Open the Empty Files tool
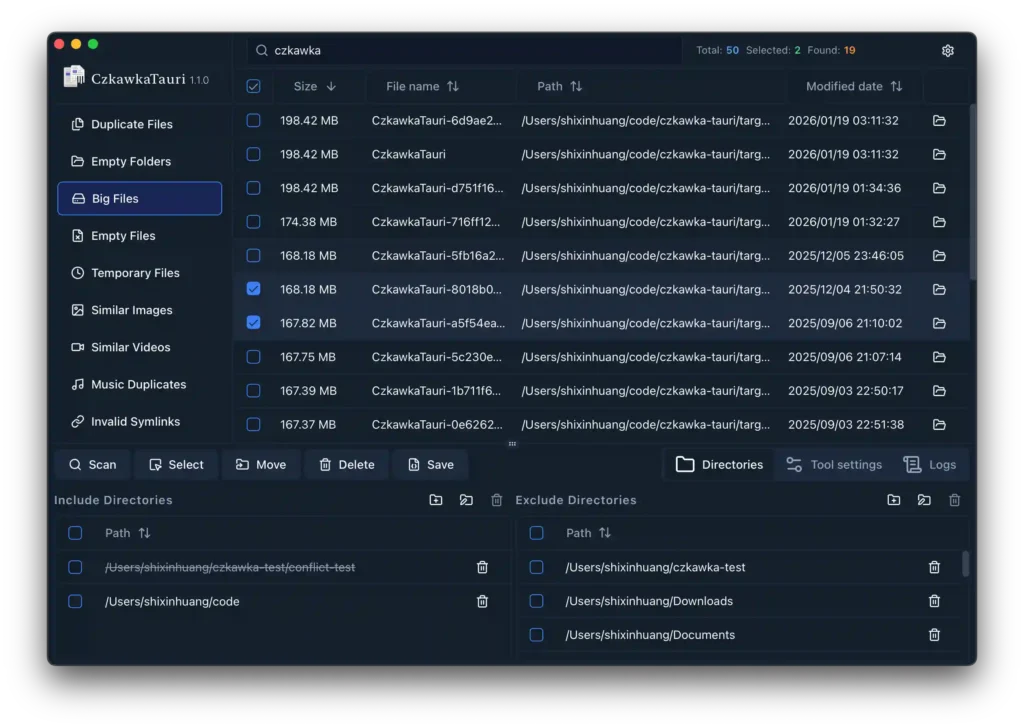The width and height of the screenshot is (1024, 728). pos(140,236)
